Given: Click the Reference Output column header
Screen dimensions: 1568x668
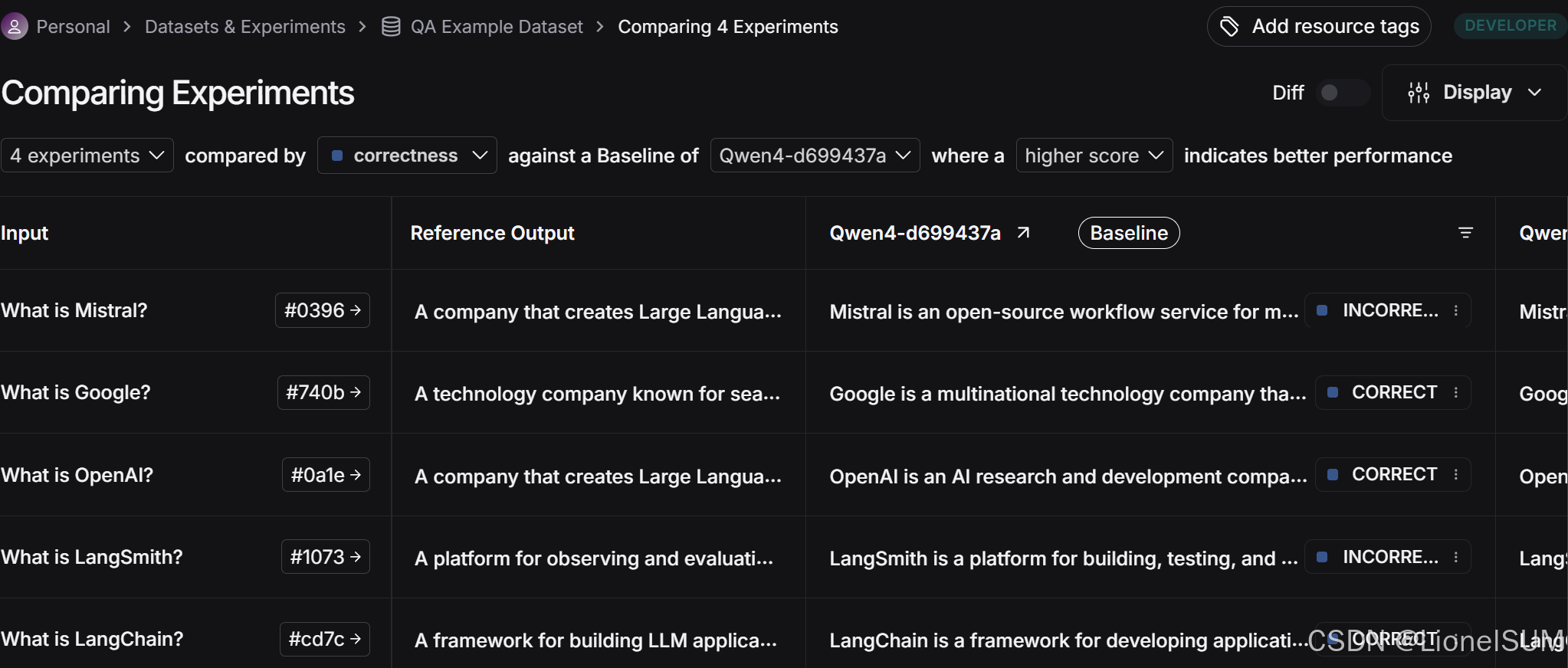Looking at the screenshot, I should coord(492,233).
